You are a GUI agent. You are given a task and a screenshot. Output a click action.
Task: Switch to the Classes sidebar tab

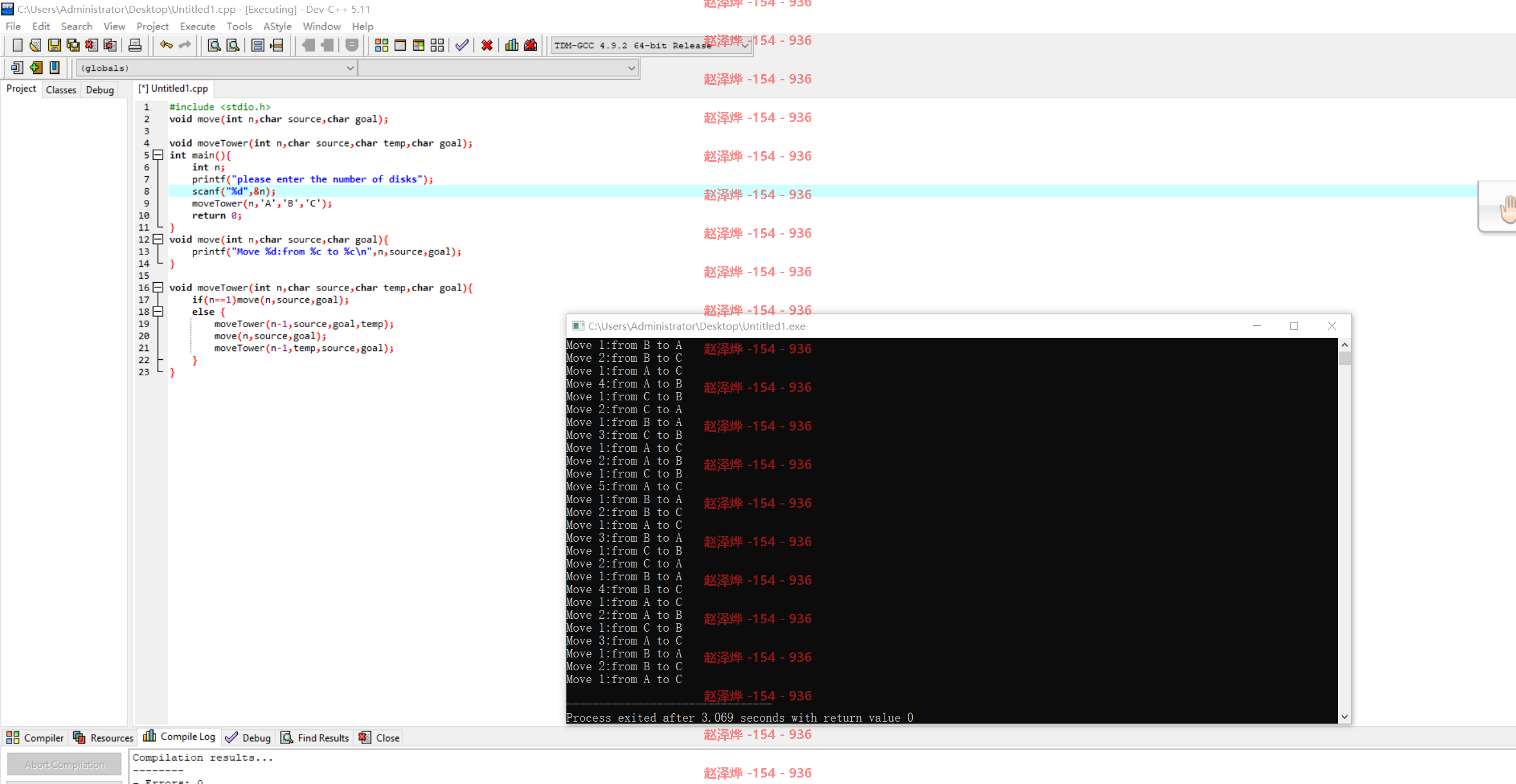[x=61, y=90]
